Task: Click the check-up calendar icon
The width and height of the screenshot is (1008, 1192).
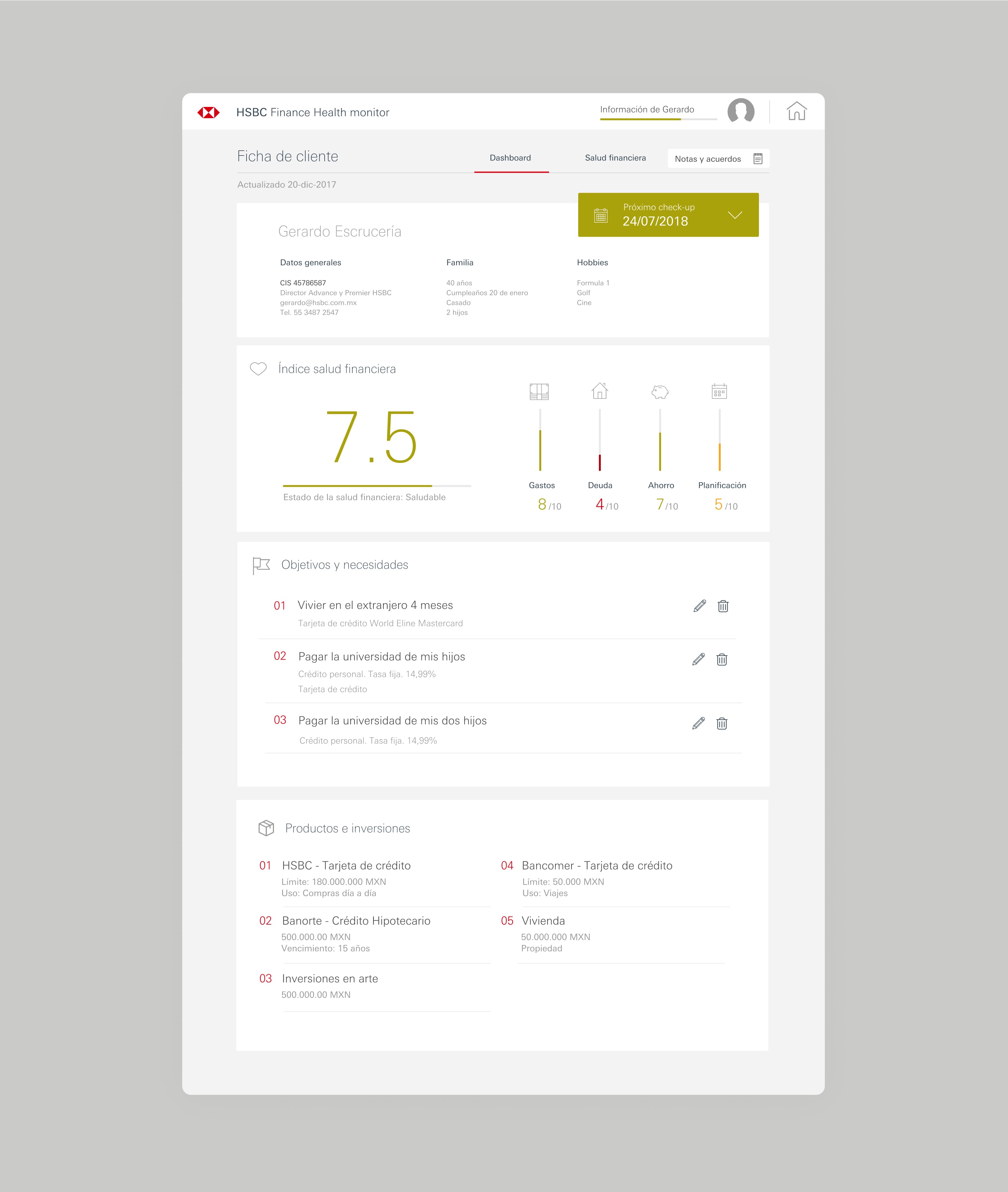Action: [x=601, y=215]
